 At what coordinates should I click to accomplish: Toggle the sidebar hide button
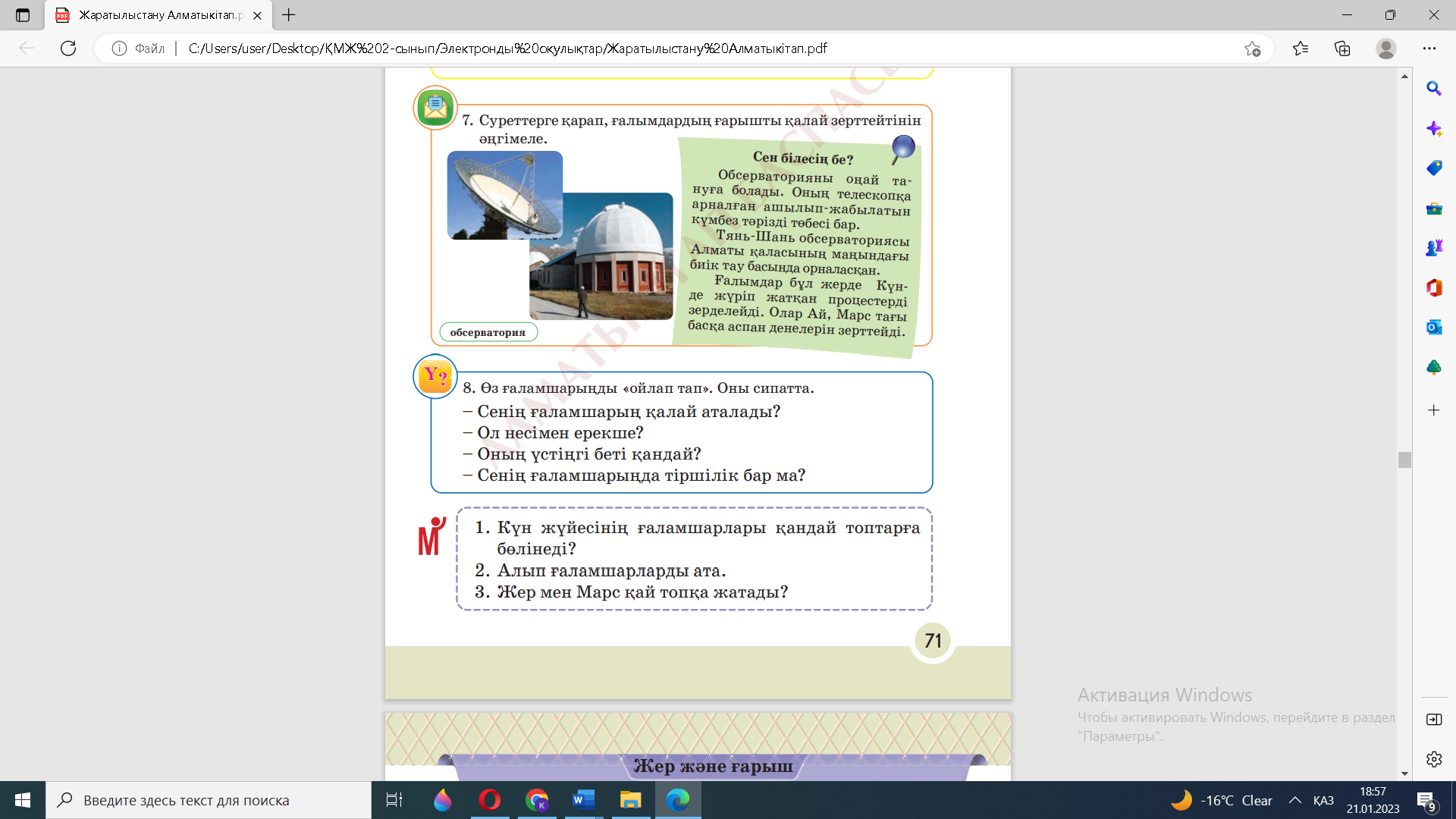tap(1433, 720)
